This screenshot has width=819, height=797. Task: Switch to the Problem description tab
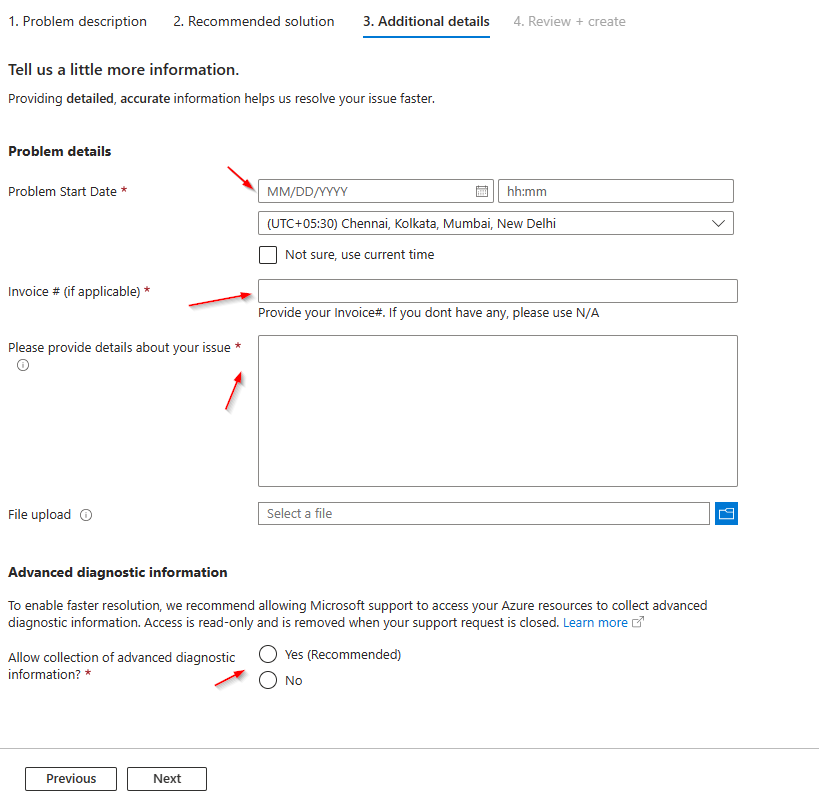(77, 21)
